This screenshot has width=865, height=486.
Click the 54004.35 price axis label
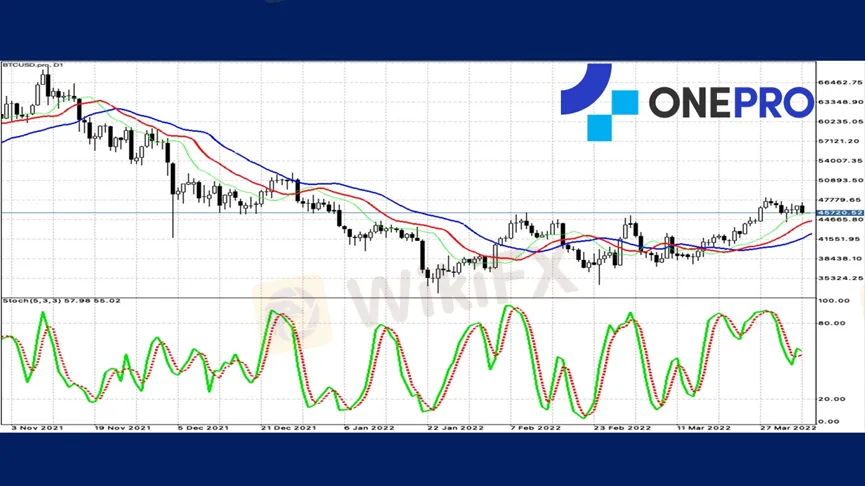click(x=839, y=161)
